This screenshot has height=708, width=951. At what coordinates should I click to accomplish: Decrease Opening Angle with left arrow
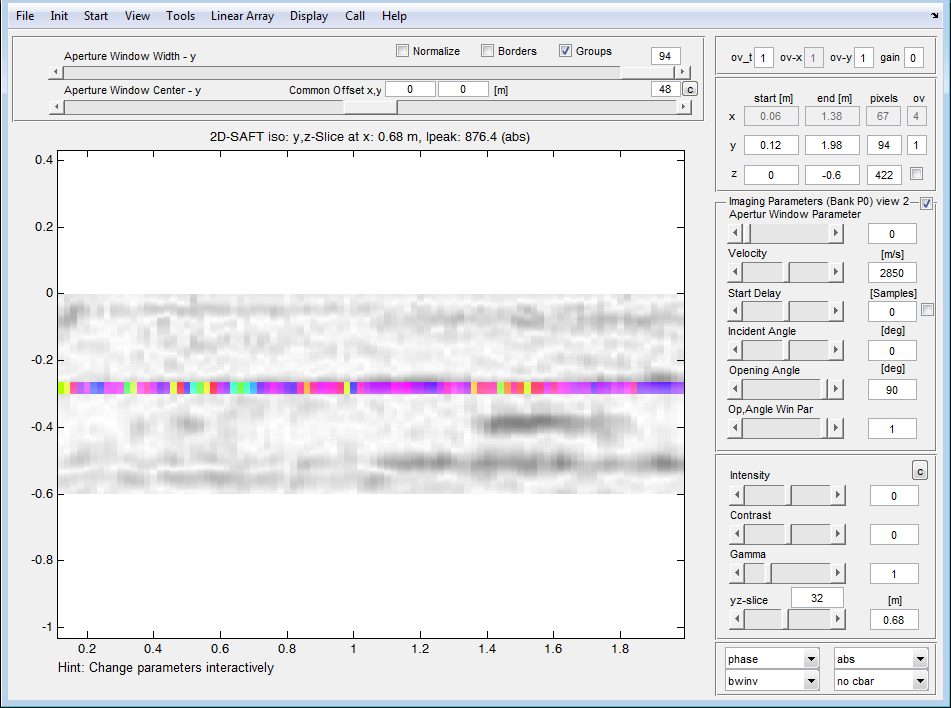[x=735, y=389]
